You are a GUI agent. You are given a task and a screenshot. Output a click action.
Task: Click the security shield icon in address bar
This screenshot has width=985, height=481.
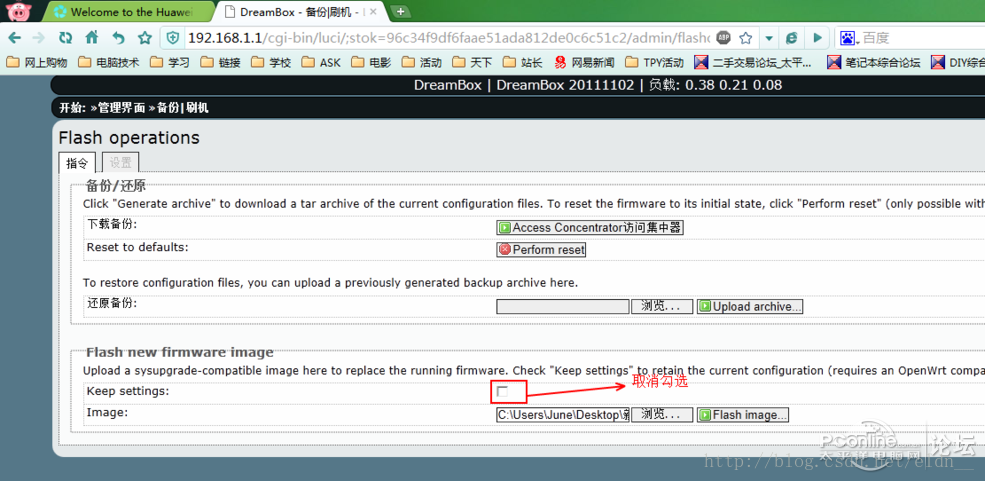point(173,38)
